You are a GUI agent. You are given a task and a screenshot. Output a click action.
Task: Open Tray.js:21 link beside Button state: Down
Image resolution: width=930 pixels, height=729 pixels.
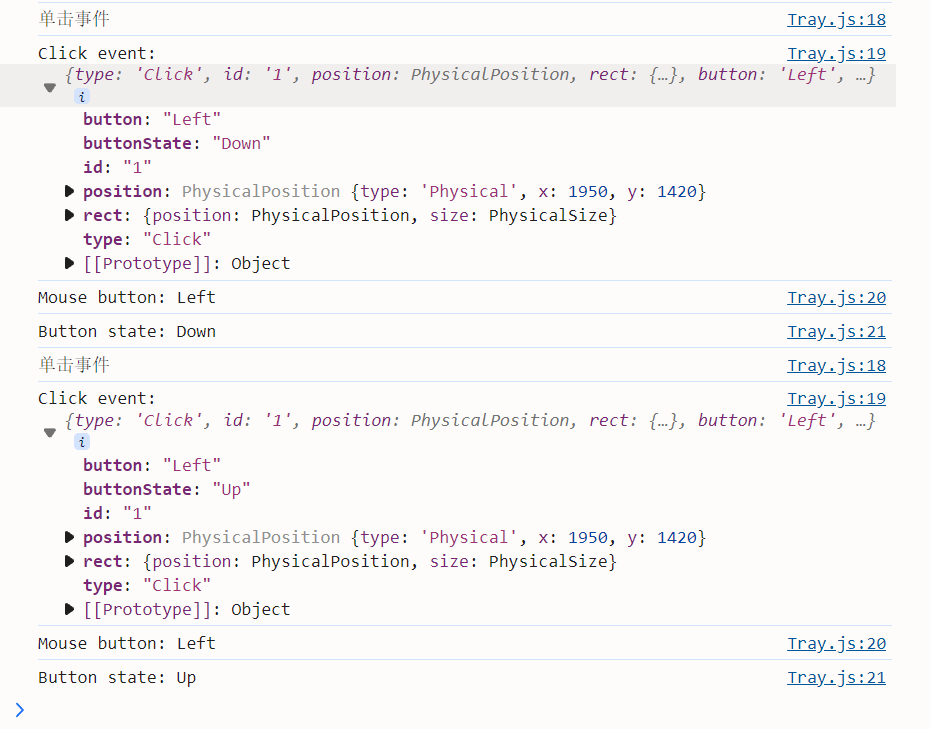pyautogui.click(x=836, y=332)
